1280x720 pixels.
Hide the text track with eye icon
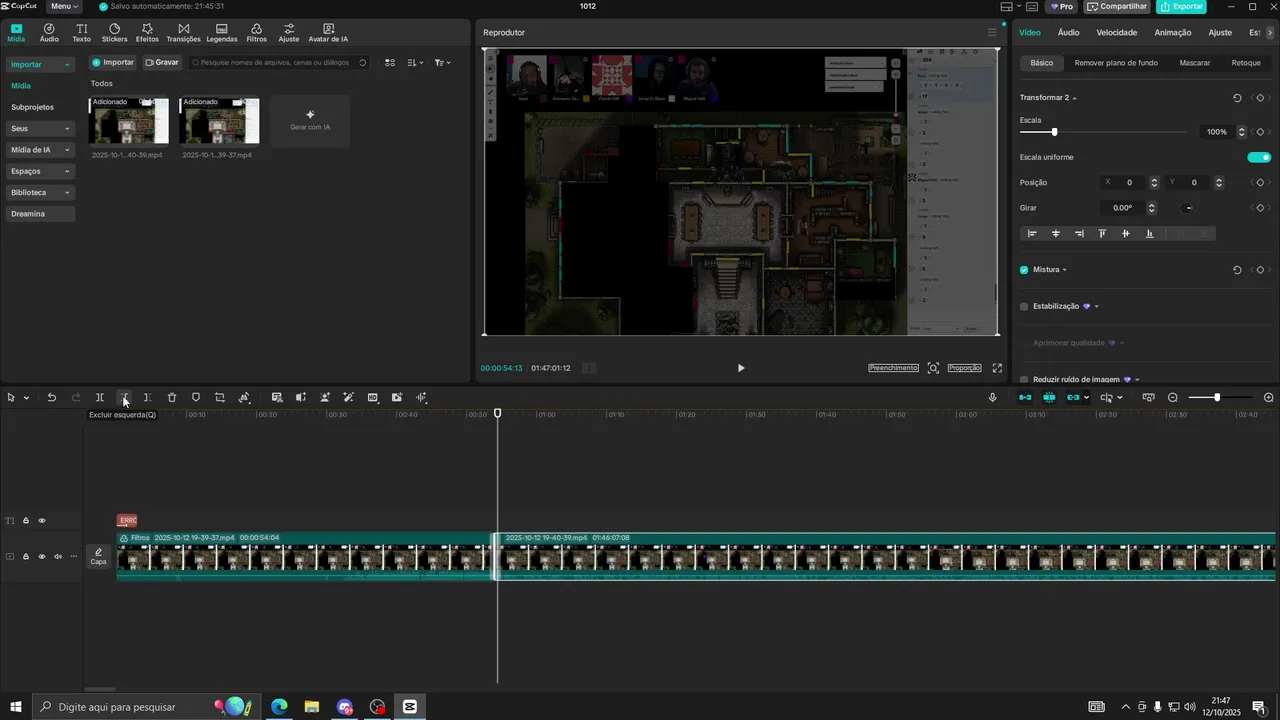(x=42, y=521)
